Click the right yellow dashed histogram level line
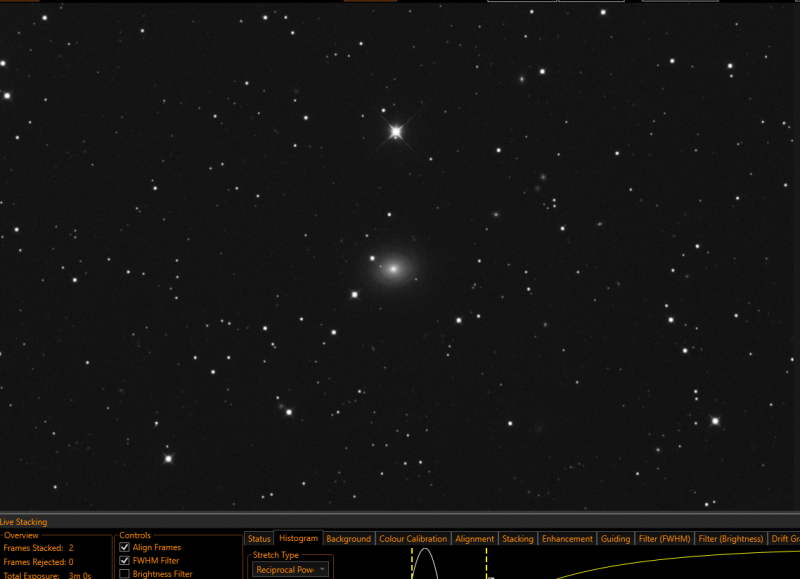 click(486, 563)
